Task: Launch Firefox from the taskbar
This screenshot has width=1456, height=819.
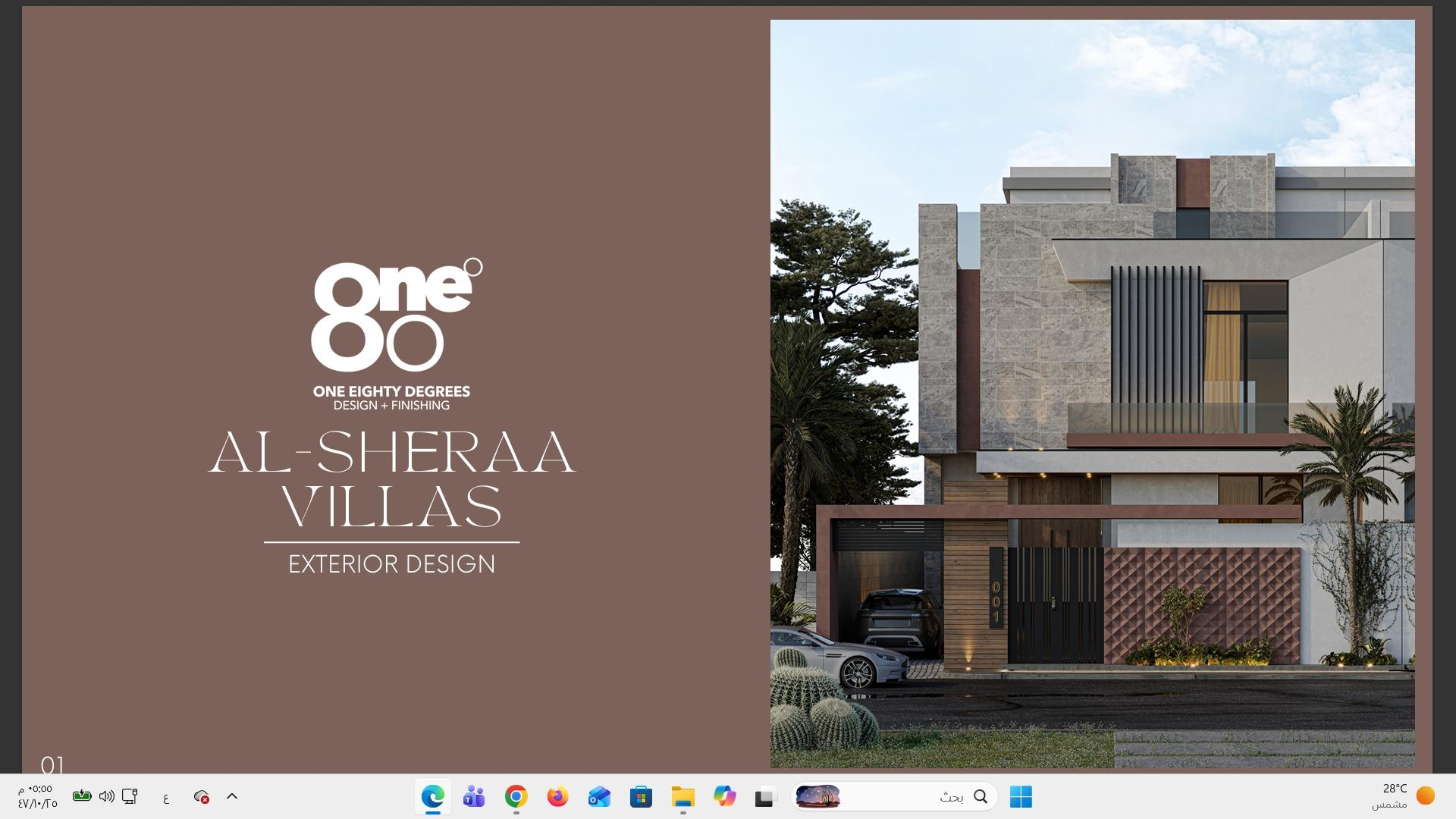Action: [x=558, y=797]
